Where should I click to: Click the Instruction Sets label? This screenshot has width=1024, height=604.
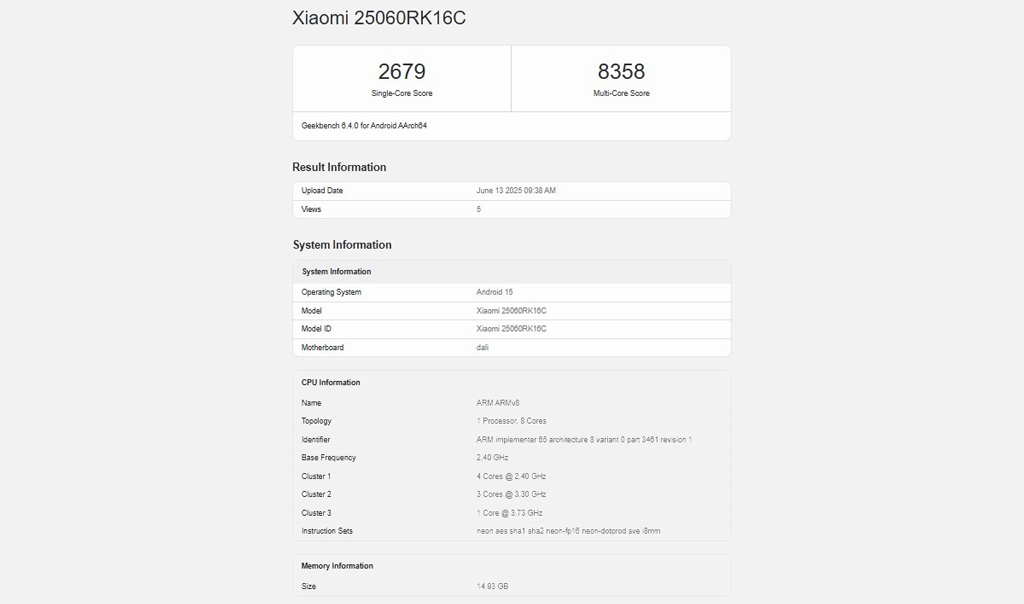pos(327,531)
